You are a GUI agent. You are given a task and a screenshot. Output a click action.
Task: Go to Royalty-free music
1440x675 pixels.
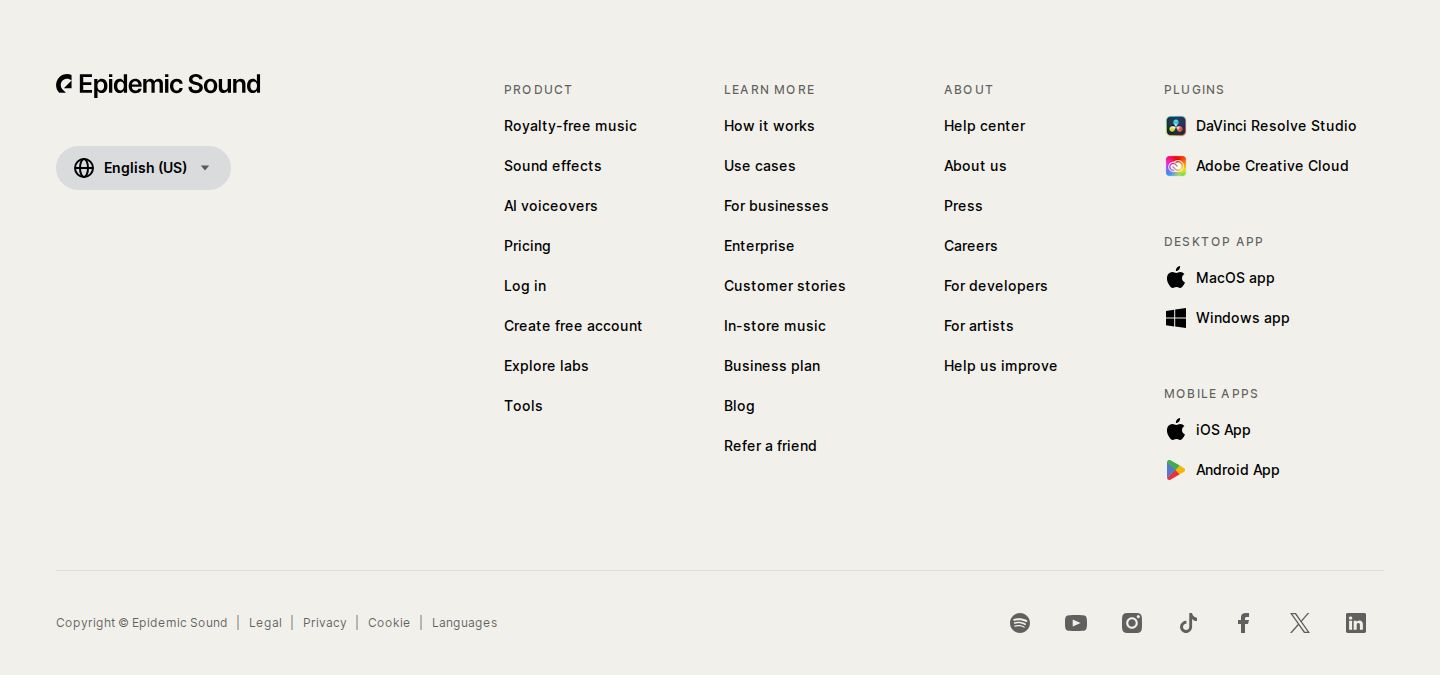(x=570, y=126)
